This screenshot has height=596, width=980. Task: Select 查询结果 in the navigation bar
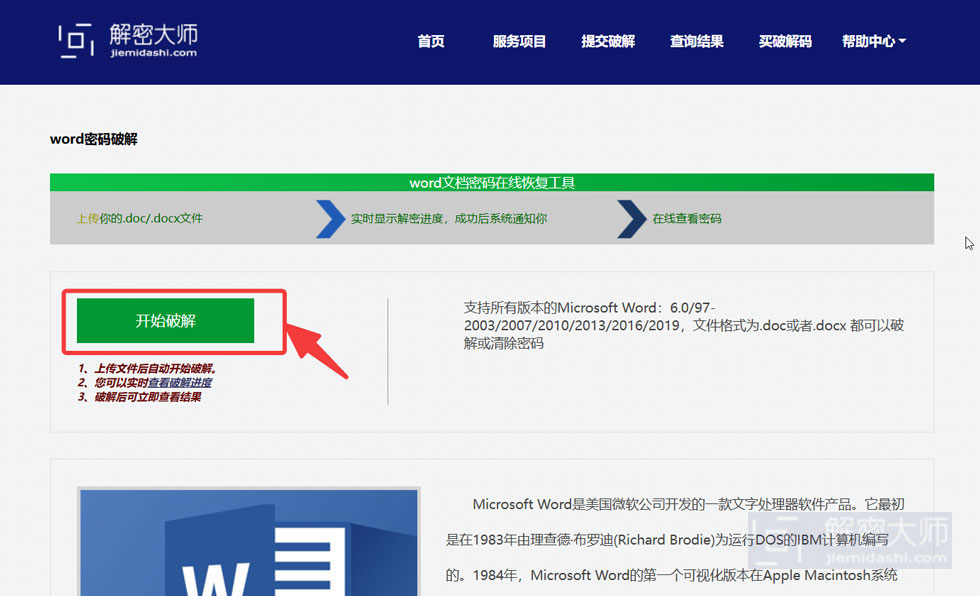pyautogui.click(x=696, y=41)
